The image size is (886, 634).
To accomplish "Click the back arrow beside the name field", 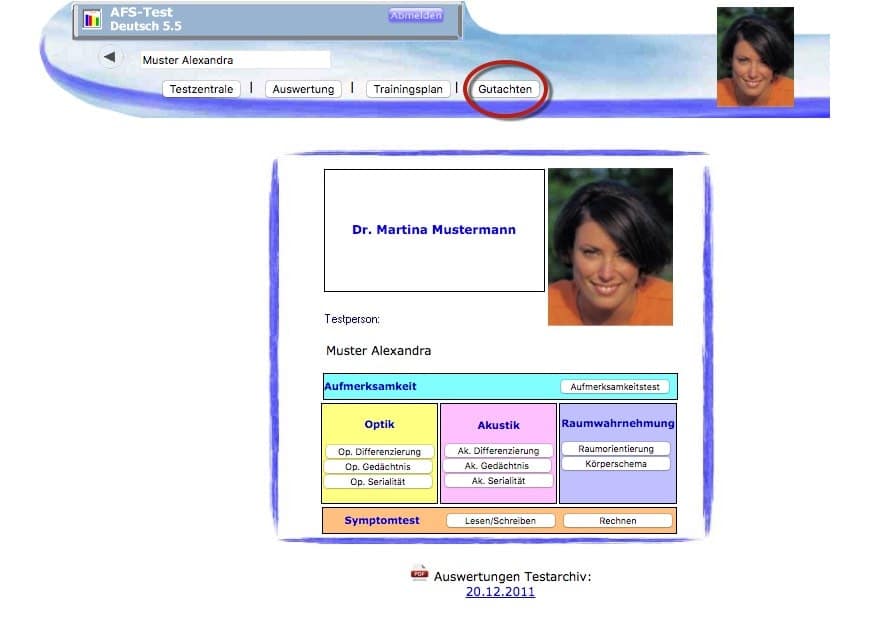I will tap(110, 57).
